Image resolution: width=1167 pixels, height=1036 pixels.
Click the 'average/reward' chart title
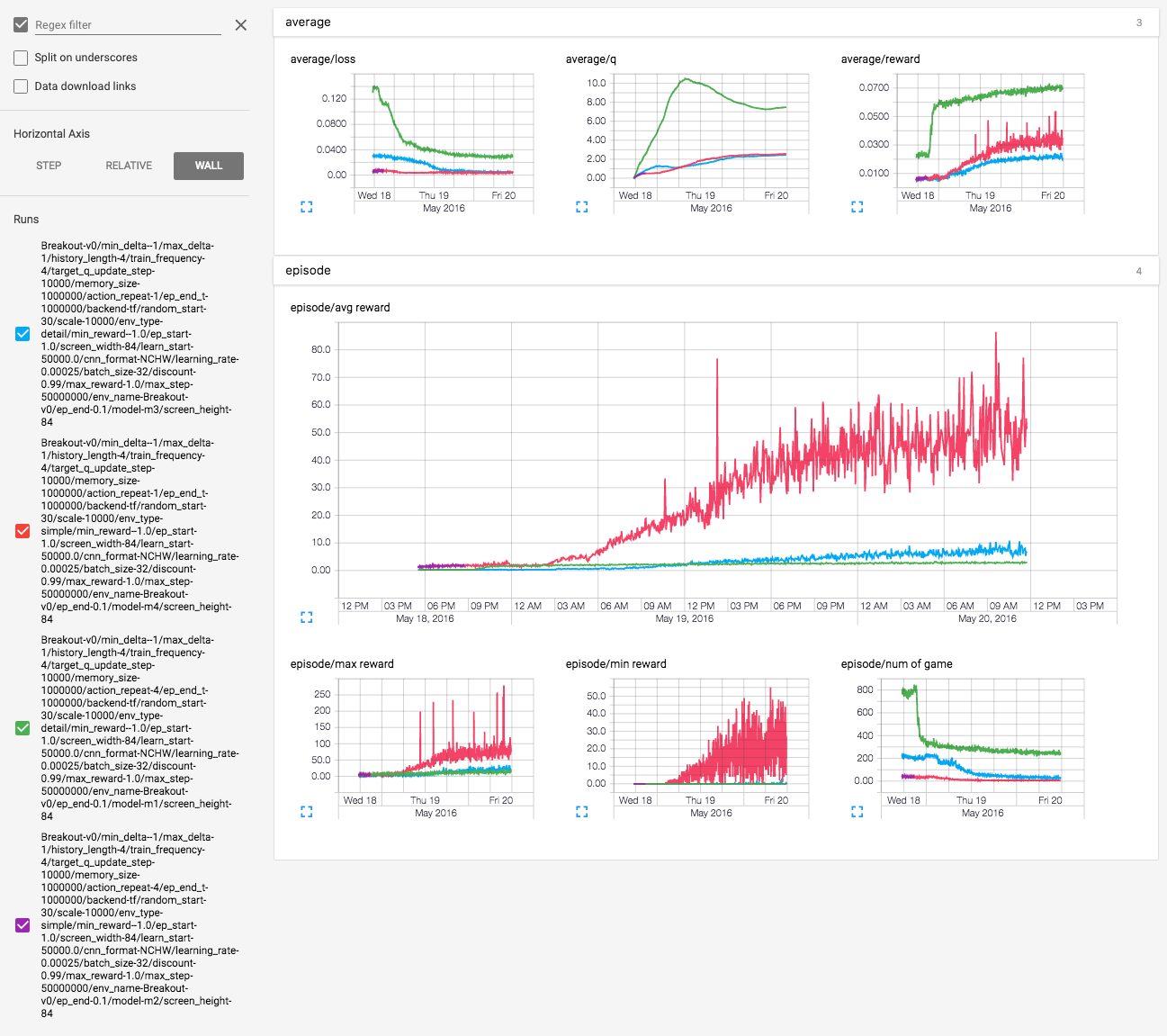point(881,59)
